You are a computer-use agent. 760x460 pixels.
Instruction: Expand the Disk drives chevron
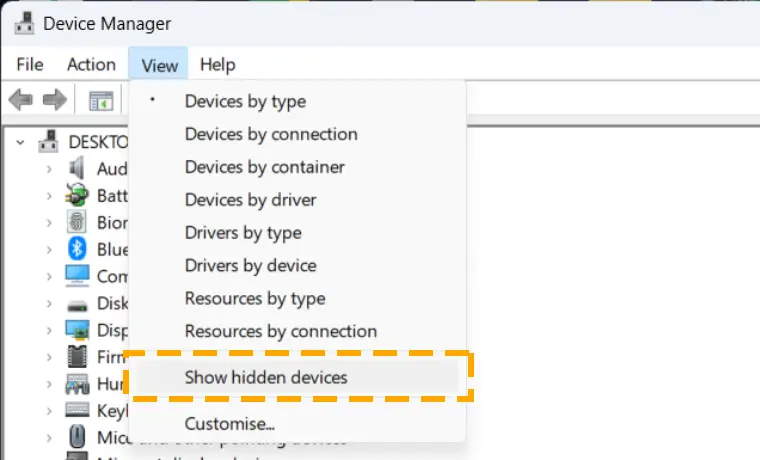49,303
